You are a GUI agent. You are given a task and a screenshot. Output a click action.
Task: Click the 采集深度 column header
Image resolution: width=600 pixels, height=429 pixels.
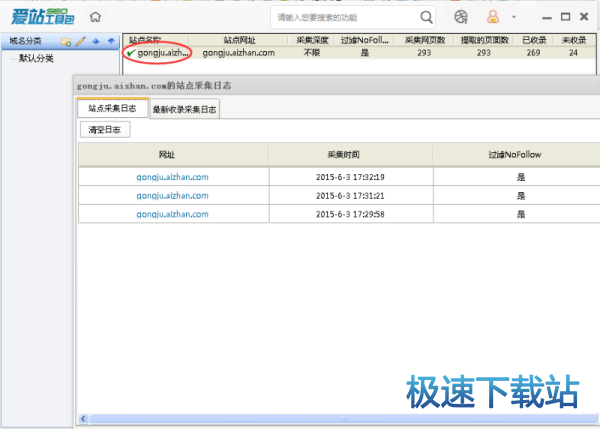(312, 40)
